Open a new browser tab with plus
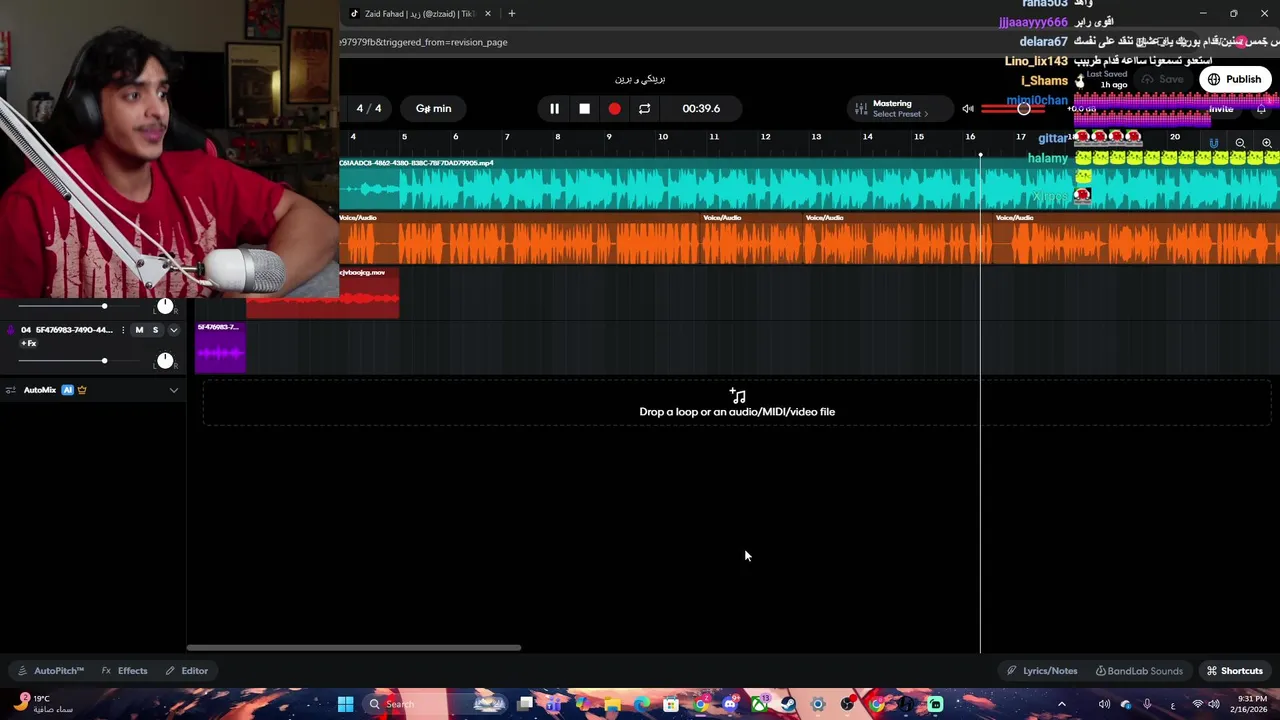This screenshot has width=1280, height=720. tap(511, 14)
